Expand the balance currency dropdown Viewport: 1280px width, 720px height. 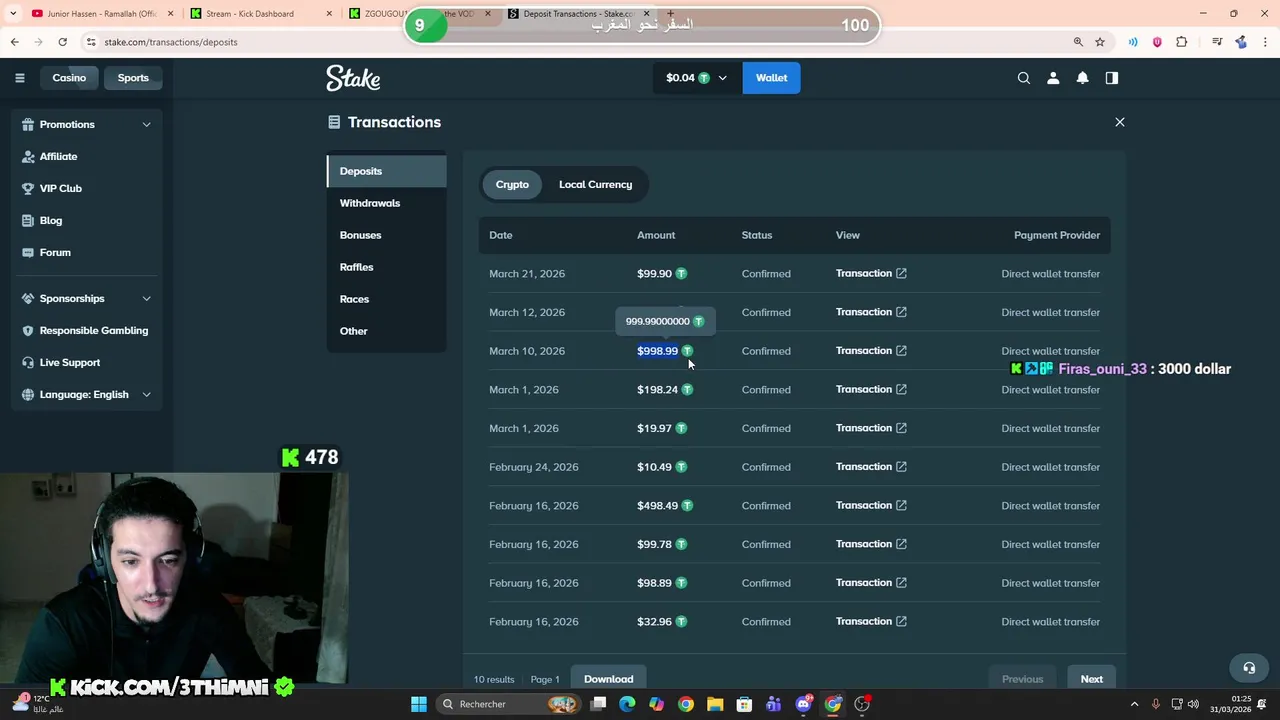click(722, 78)
